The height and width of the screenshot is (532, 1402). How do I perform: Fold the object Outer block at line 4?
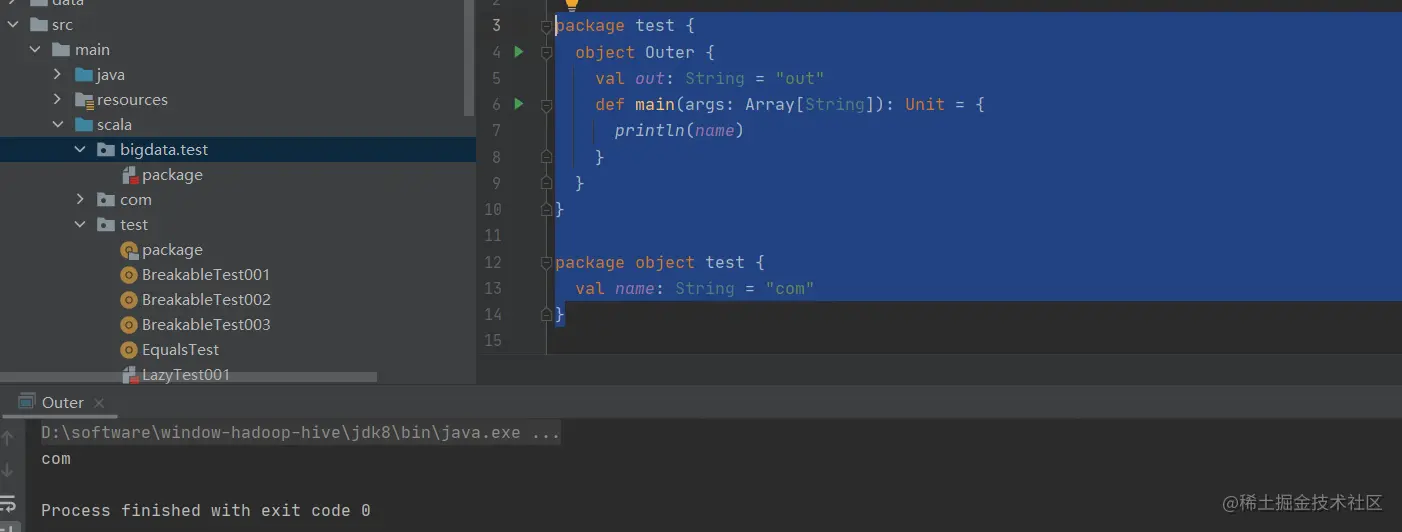547,52
